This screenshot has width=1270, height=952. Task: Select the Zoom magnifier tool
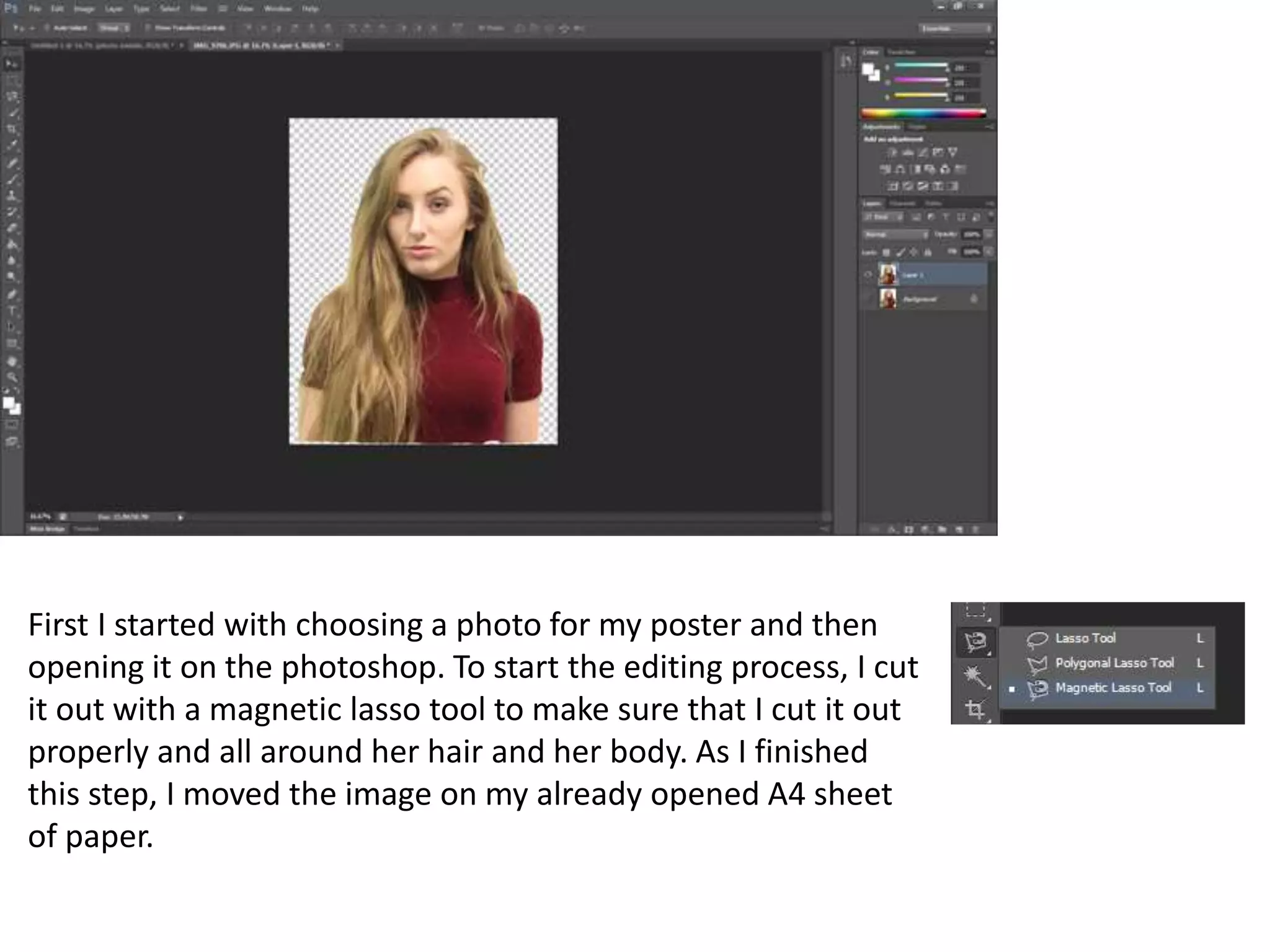coord(11,377)
